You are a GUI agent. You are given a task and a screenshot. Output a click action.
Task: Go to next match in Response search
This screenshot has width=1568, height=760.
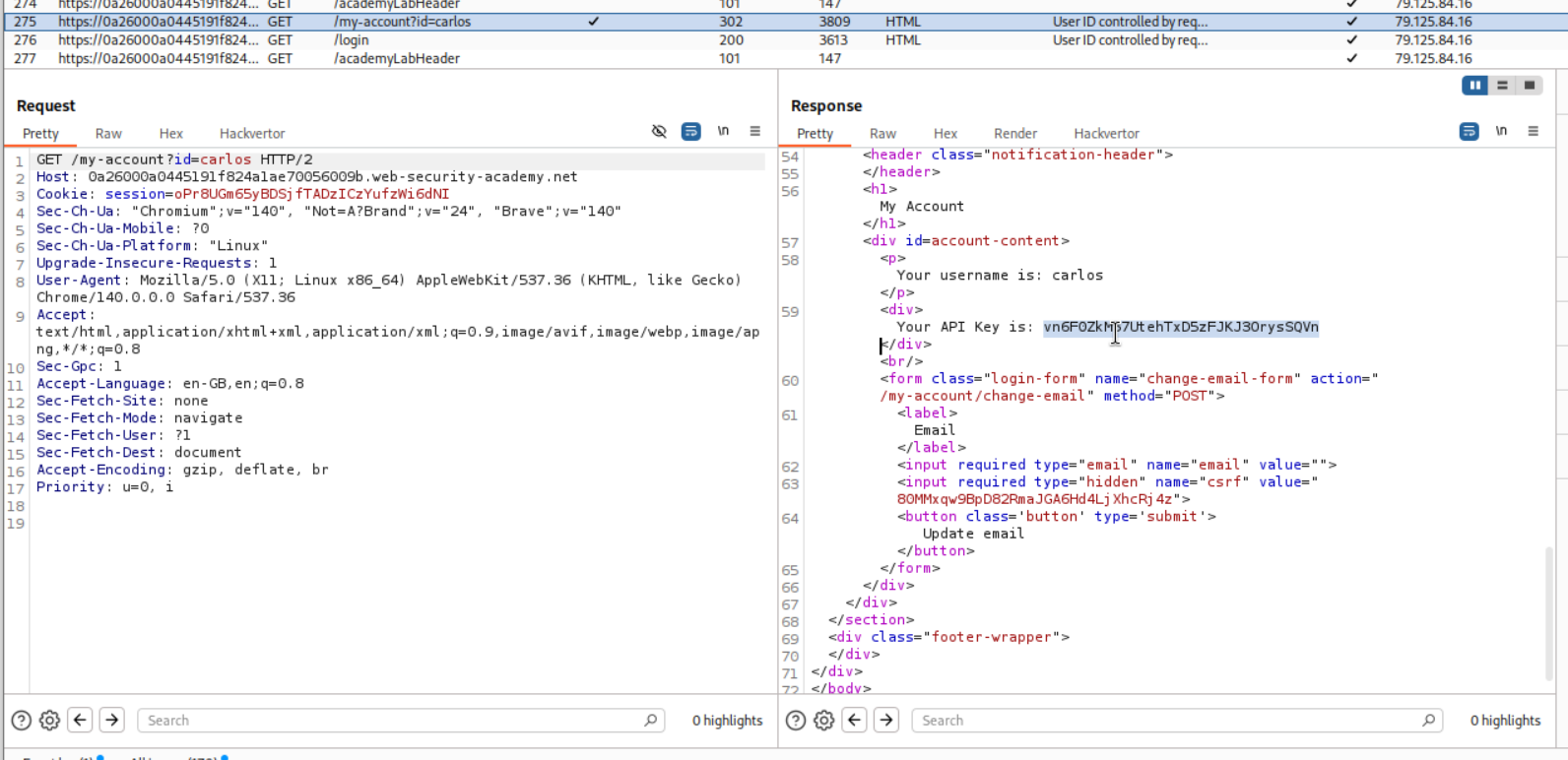[x=886, y=721]
